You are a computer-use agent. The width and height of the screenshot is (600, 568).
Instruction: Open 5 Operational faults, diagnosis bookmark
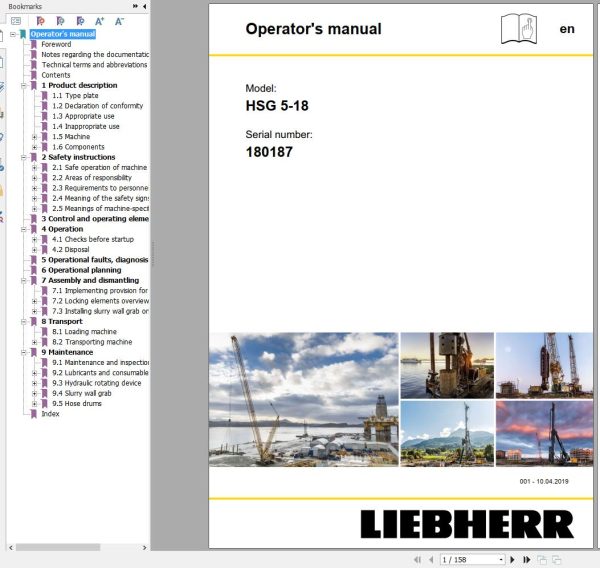coord(95,260)
